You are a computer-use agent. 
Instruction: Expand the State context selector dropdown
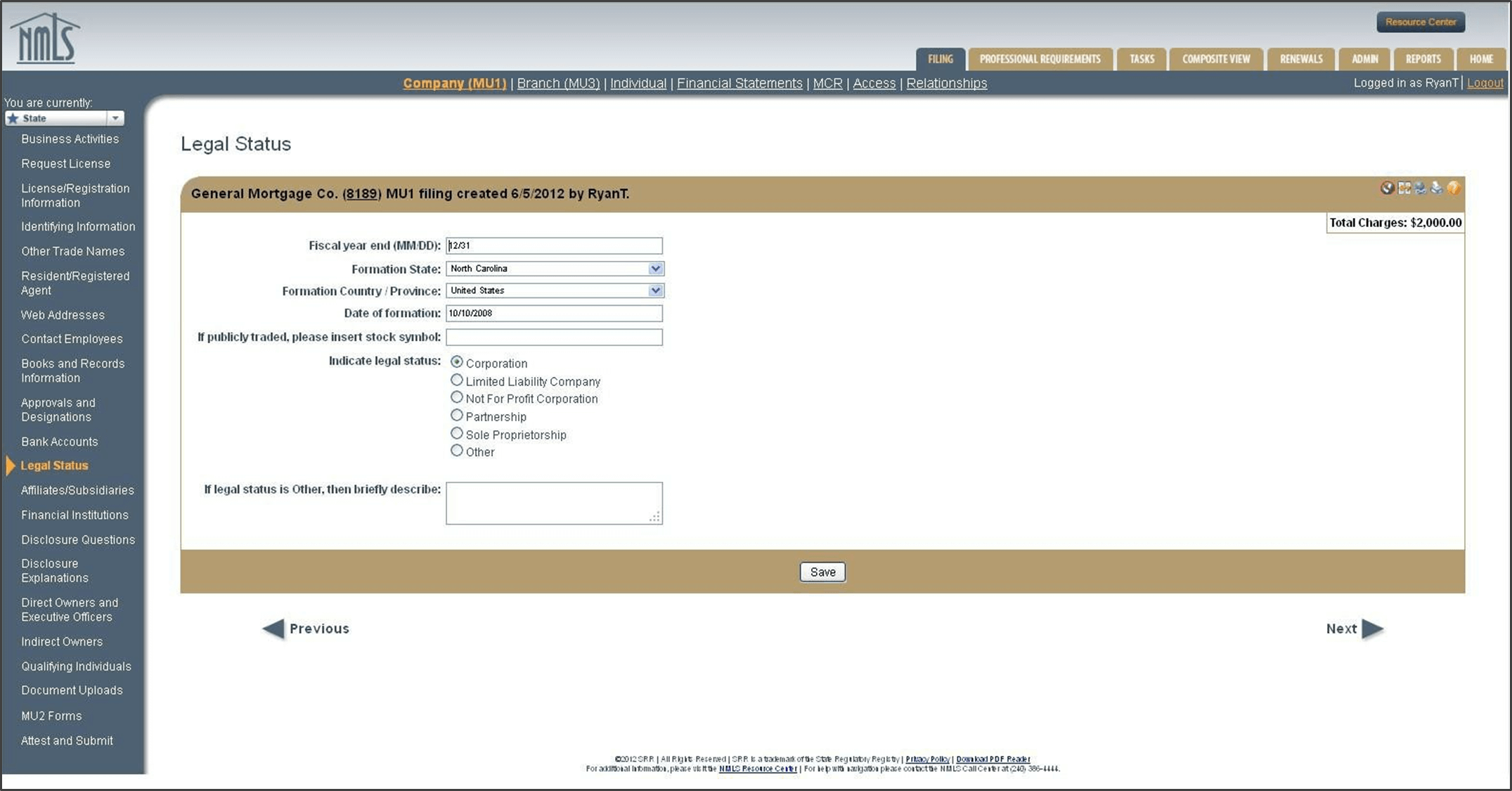point(116,118)
